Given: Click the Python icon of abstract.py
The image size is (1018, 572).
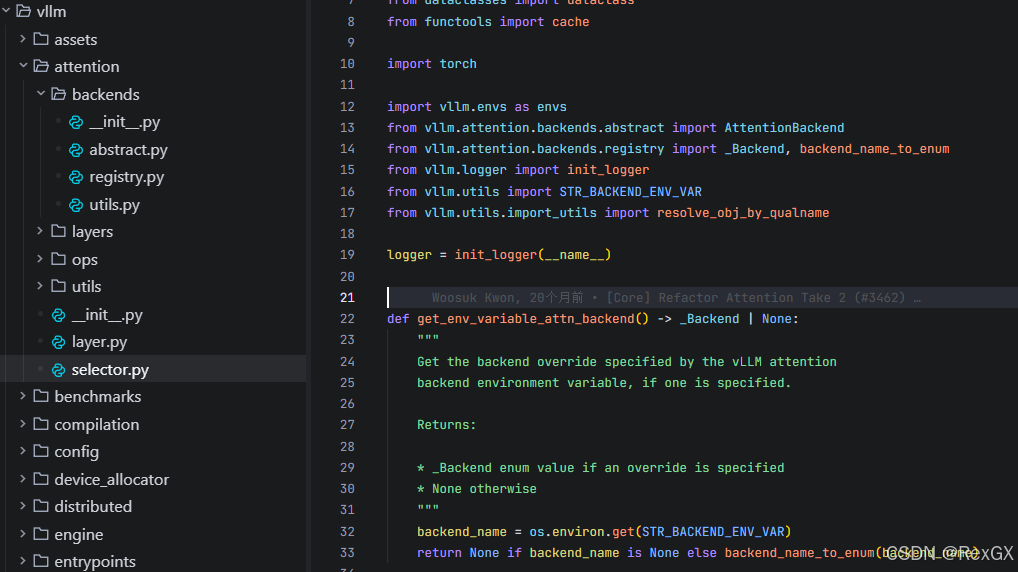Looking at the screenshot, I should coord(76,150).
